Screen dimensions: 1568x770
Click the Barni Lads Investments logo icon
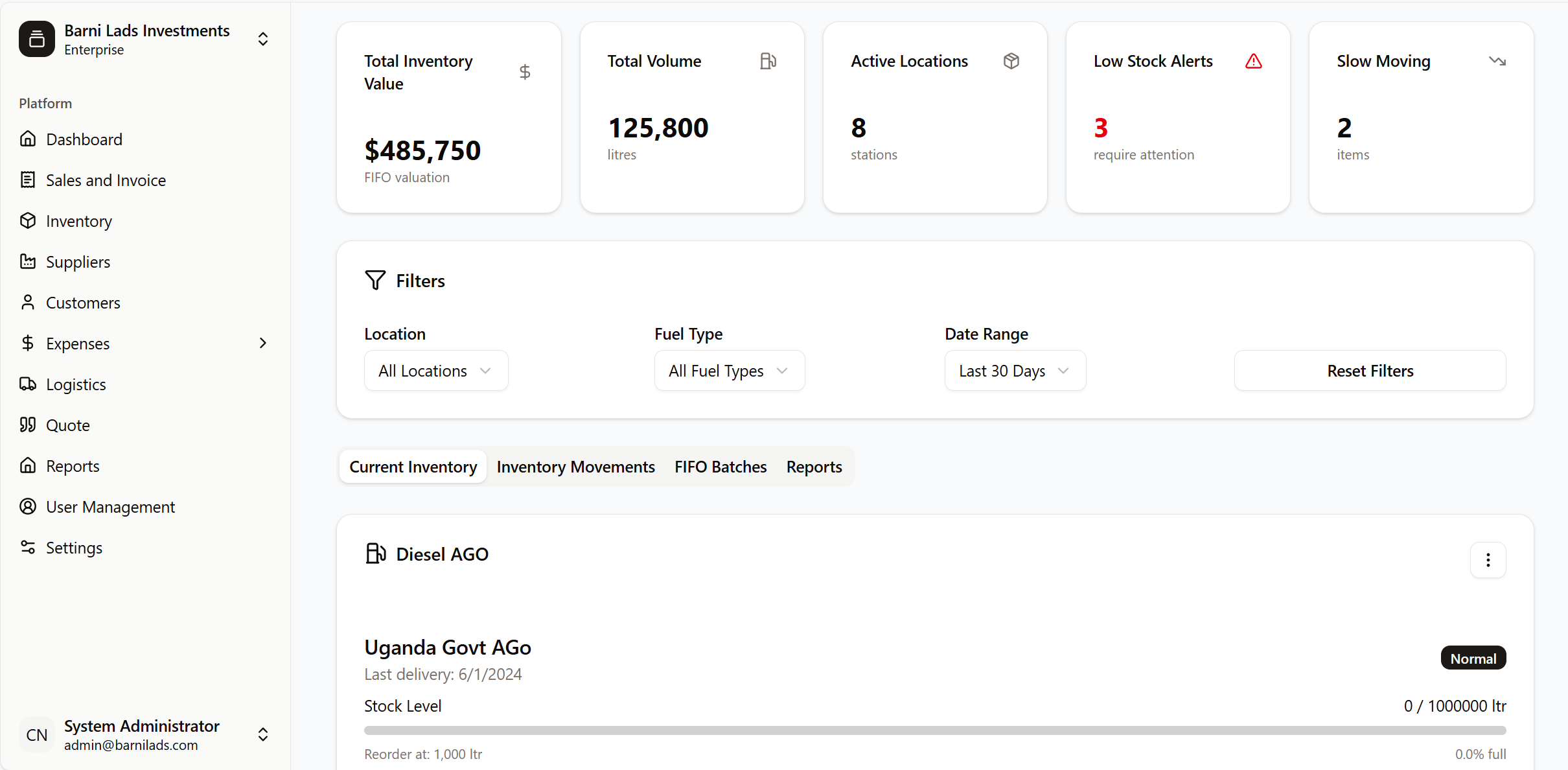coord(37,39)
